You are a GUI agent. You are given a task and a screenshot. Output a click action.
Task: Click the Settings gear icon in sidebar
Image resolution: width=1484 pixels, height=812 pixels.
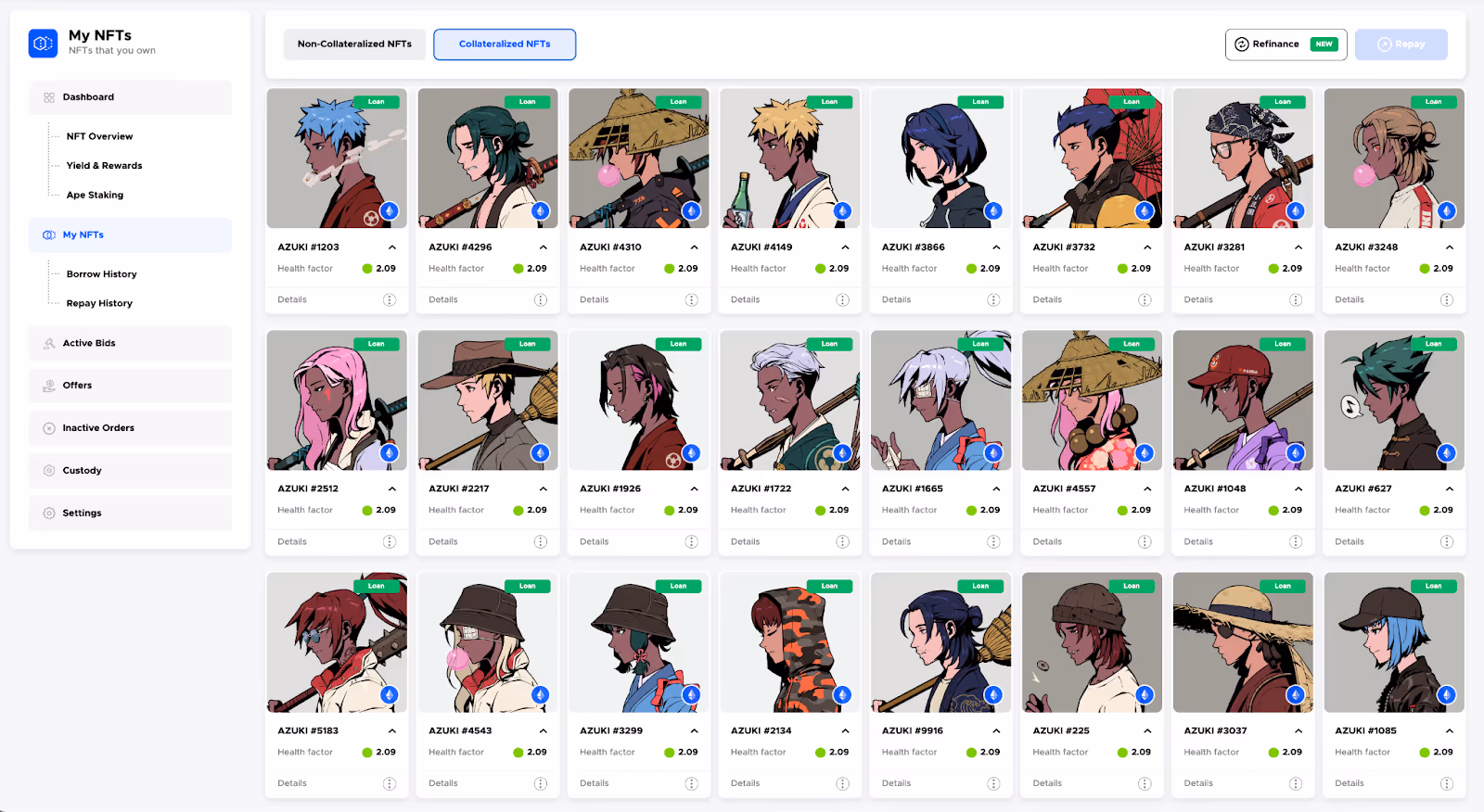(x=49, y=513)
